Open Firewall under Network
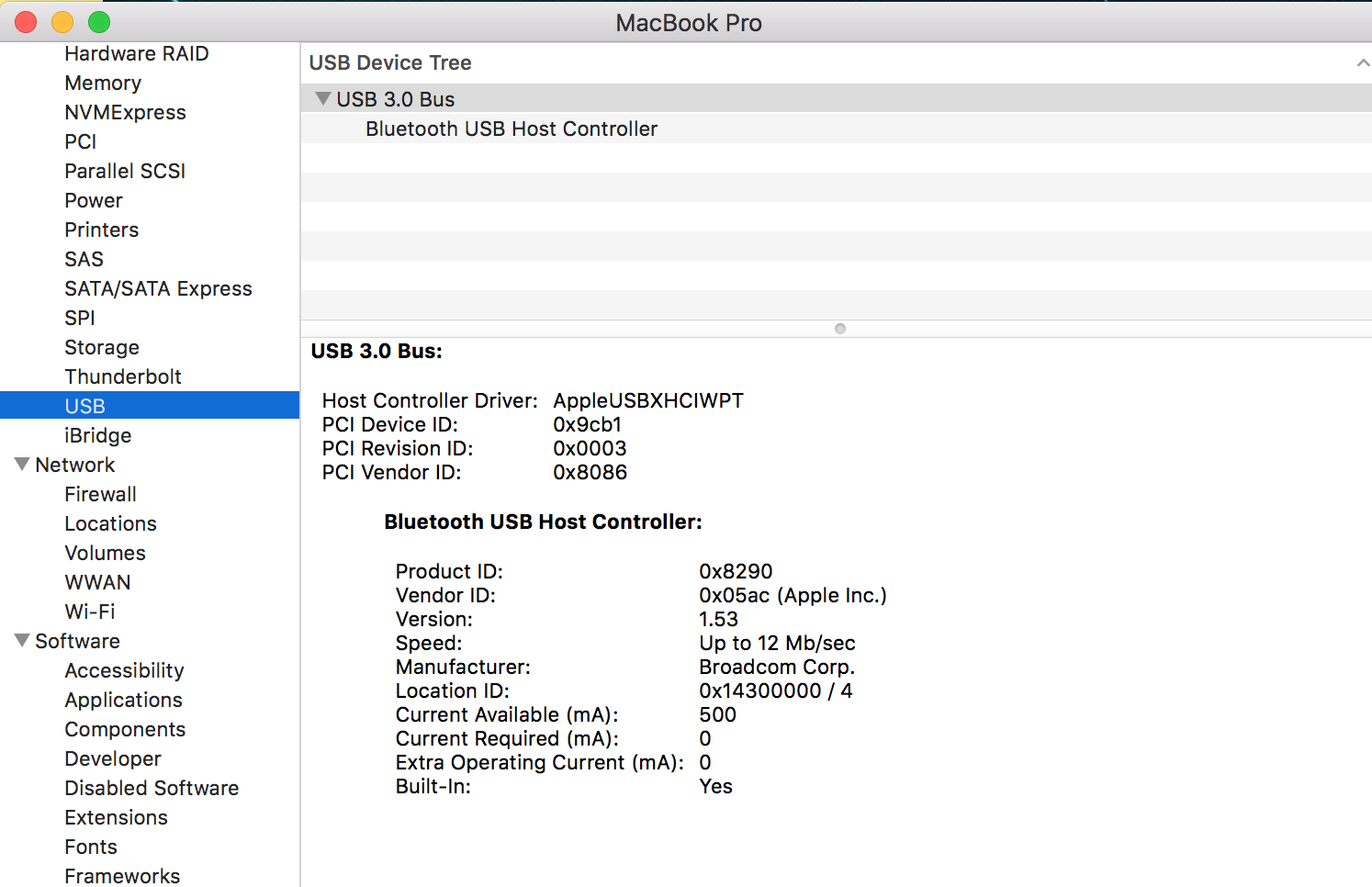Image resolution: width=1372 pixels, height=887 pixels. click(100, 494)
